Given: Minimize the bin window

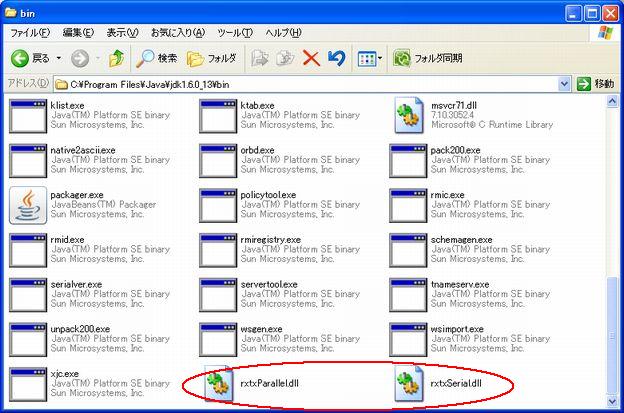Looking at the screenshot, I should (573, 14).
